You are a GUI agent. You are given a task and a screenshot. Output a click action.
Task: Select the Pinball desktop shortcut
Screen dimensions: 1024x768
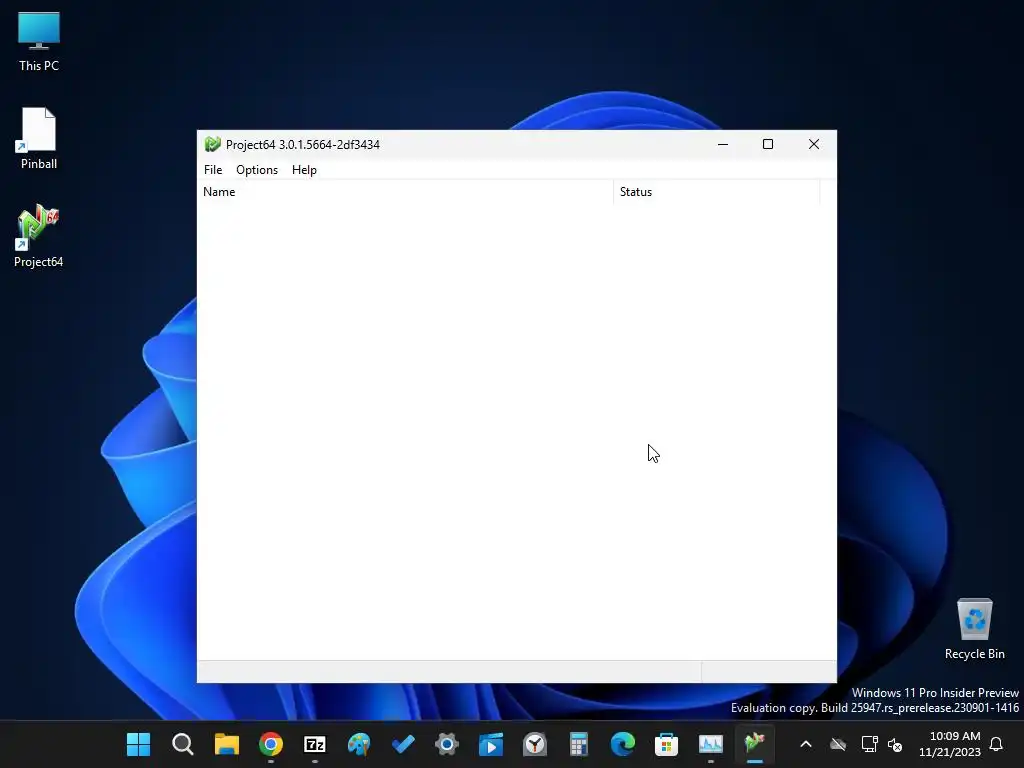pyautogui.click(x=39, y=138)
